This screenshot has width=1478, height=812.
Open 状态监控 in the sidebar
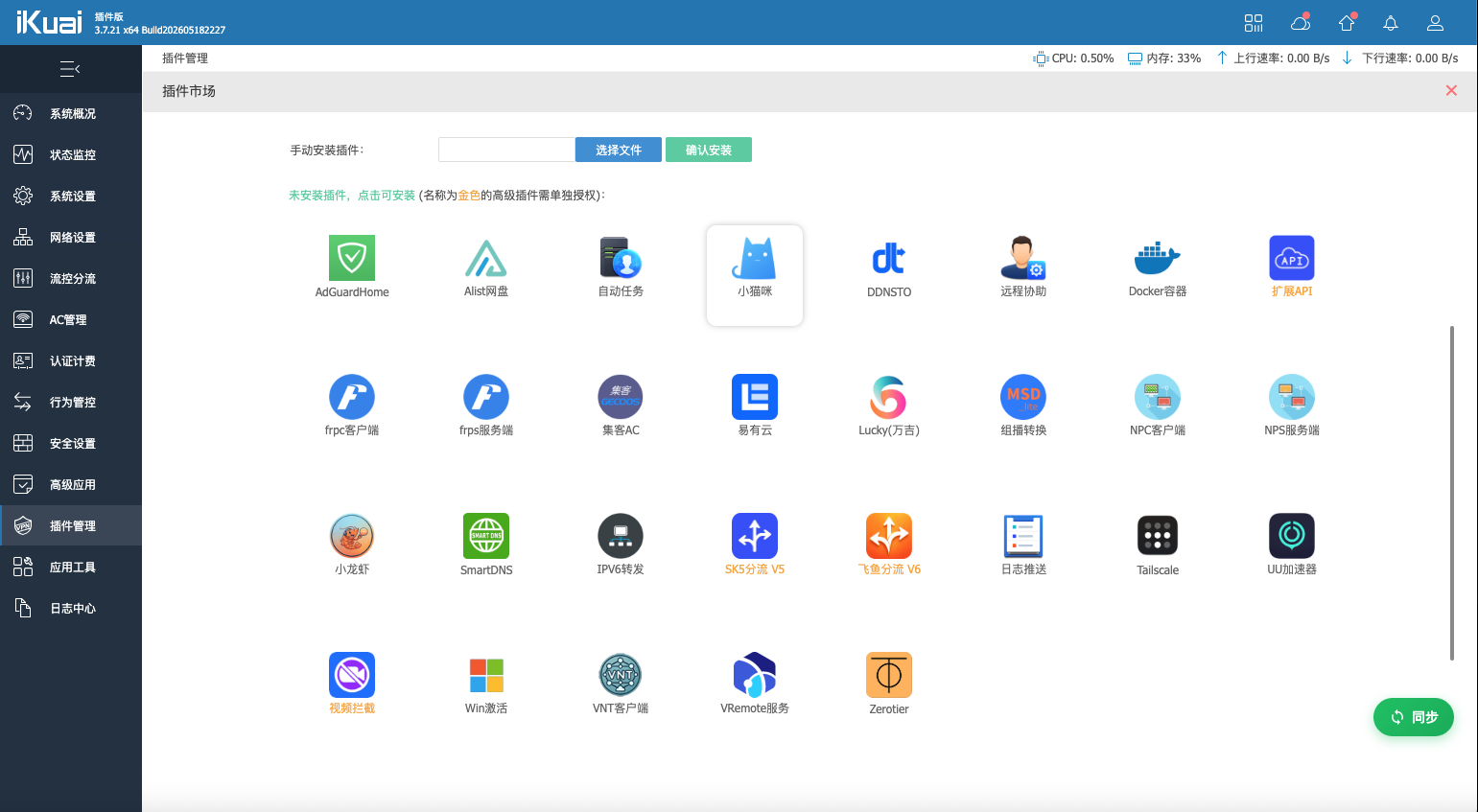click(71, 154)
